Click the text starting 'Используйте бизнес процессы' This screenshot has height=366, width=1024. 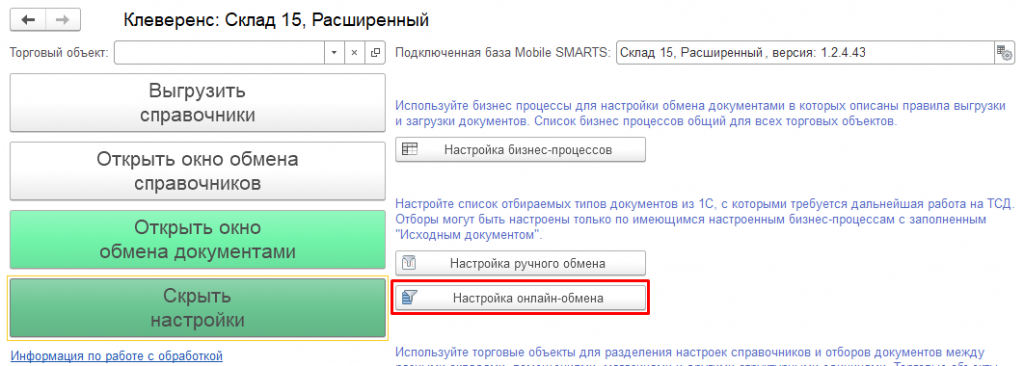coord(701,113)
